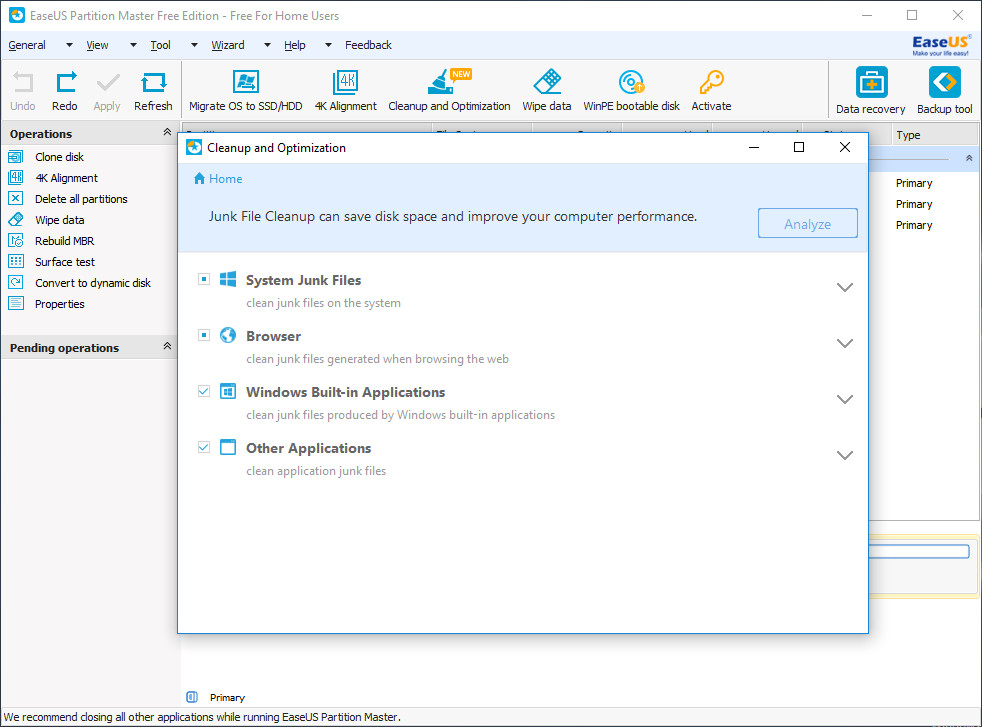This screenshot has width=982, height=727.
Task: Click the Home icon in cleanup dialog
Action: tap(199, 178)
